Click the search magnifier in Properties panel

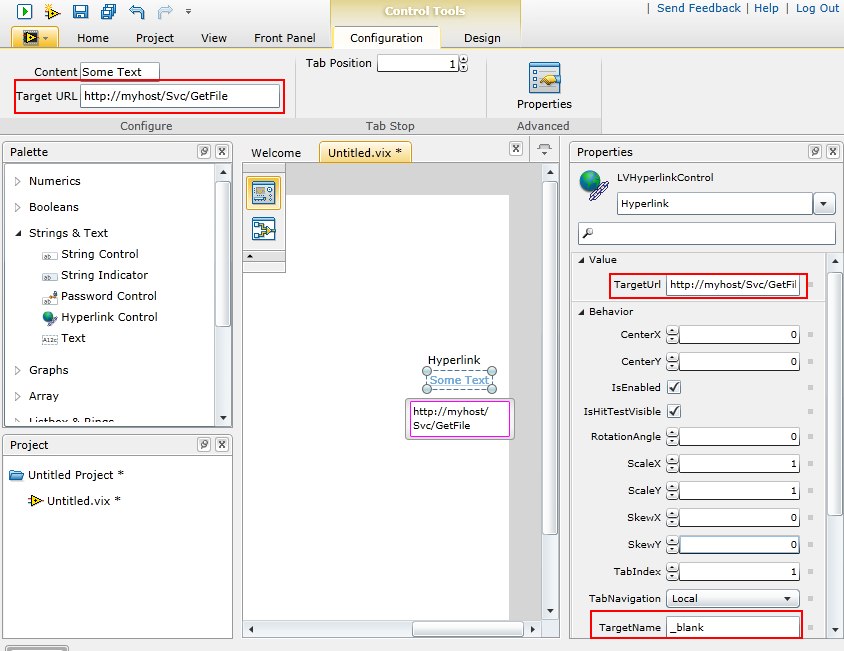tap(588, 233)
